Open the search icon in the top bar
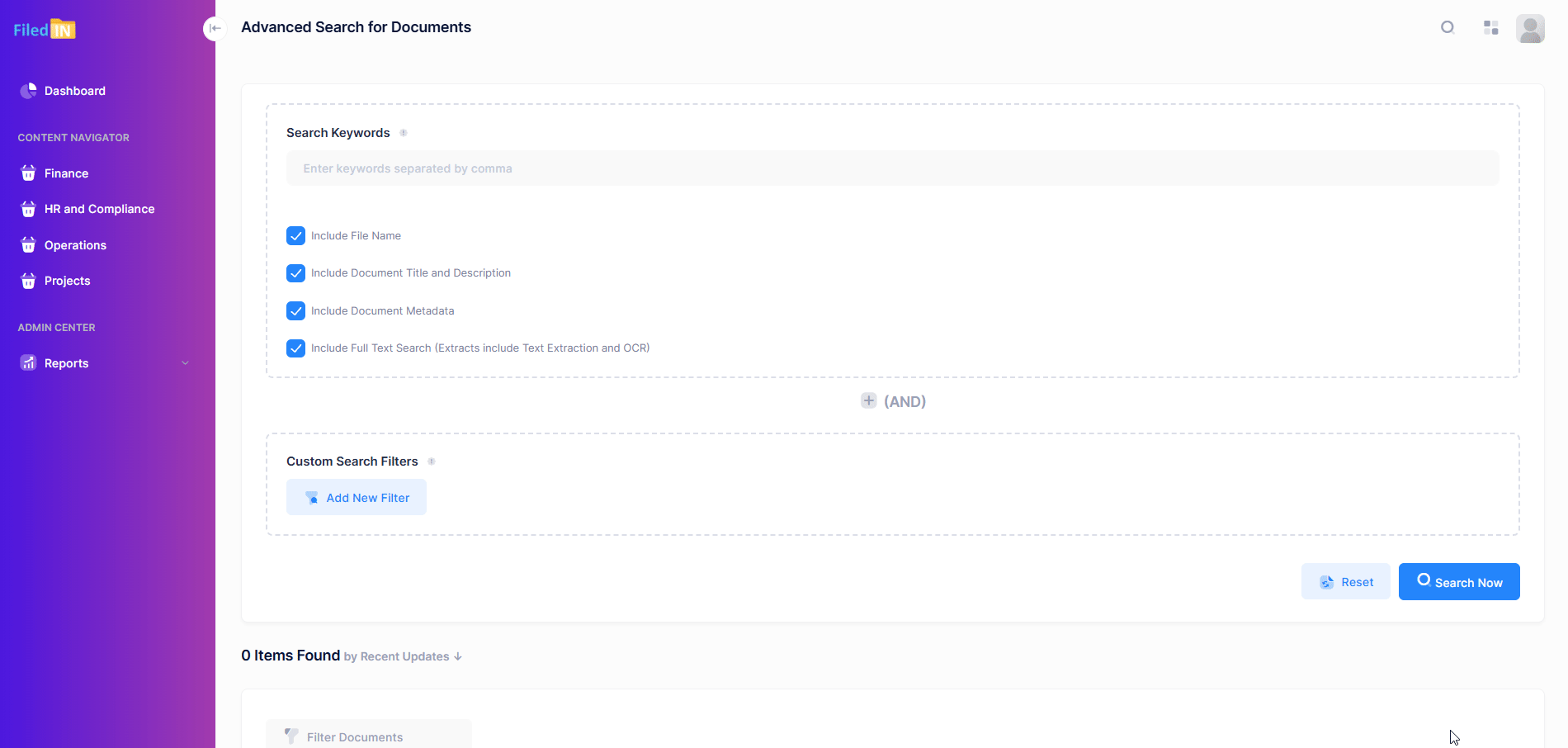1568x748 pixels. click(x=1448, y=27)
